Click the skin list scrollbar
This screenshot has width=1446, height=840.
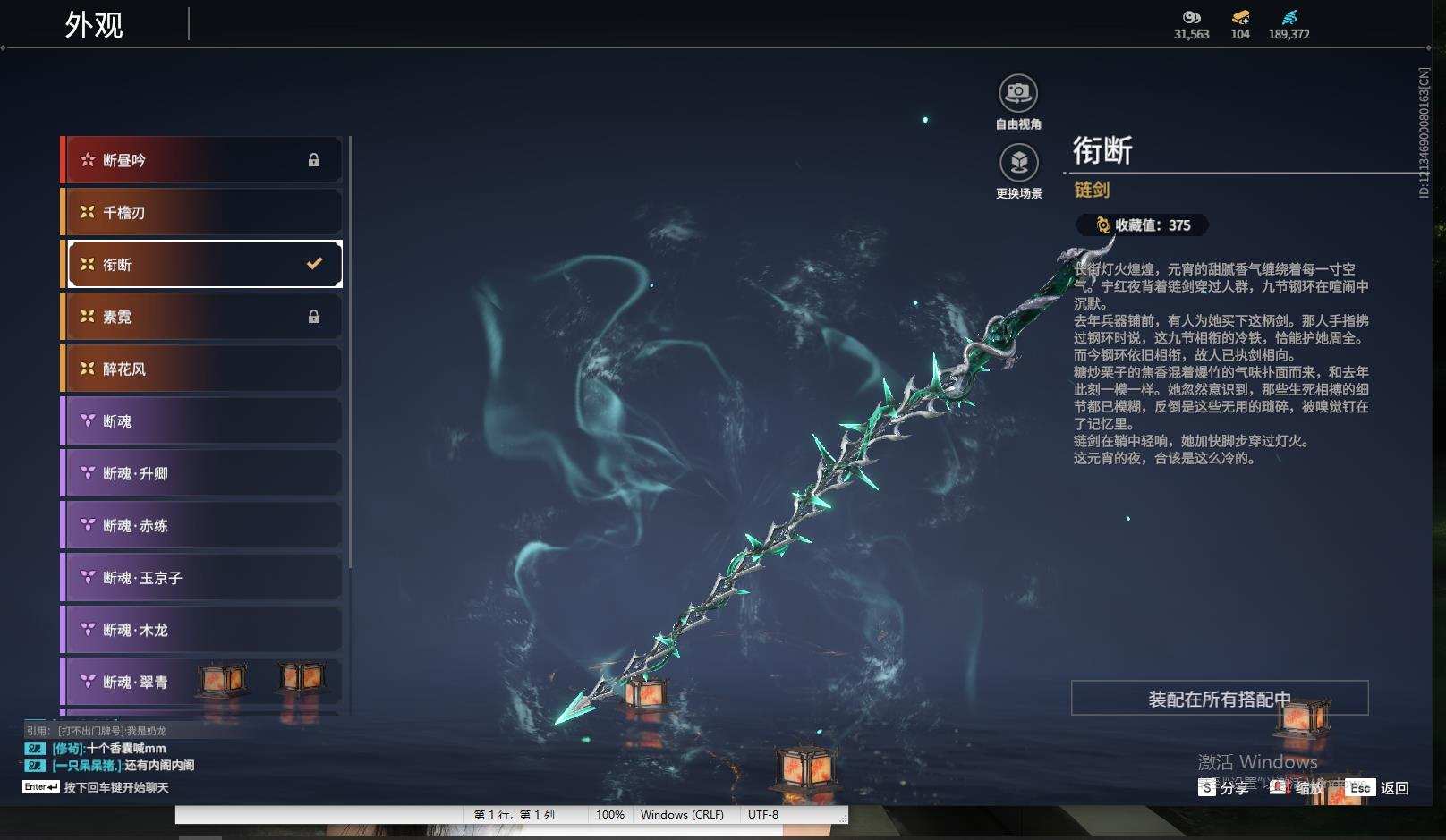pos(350,352)
